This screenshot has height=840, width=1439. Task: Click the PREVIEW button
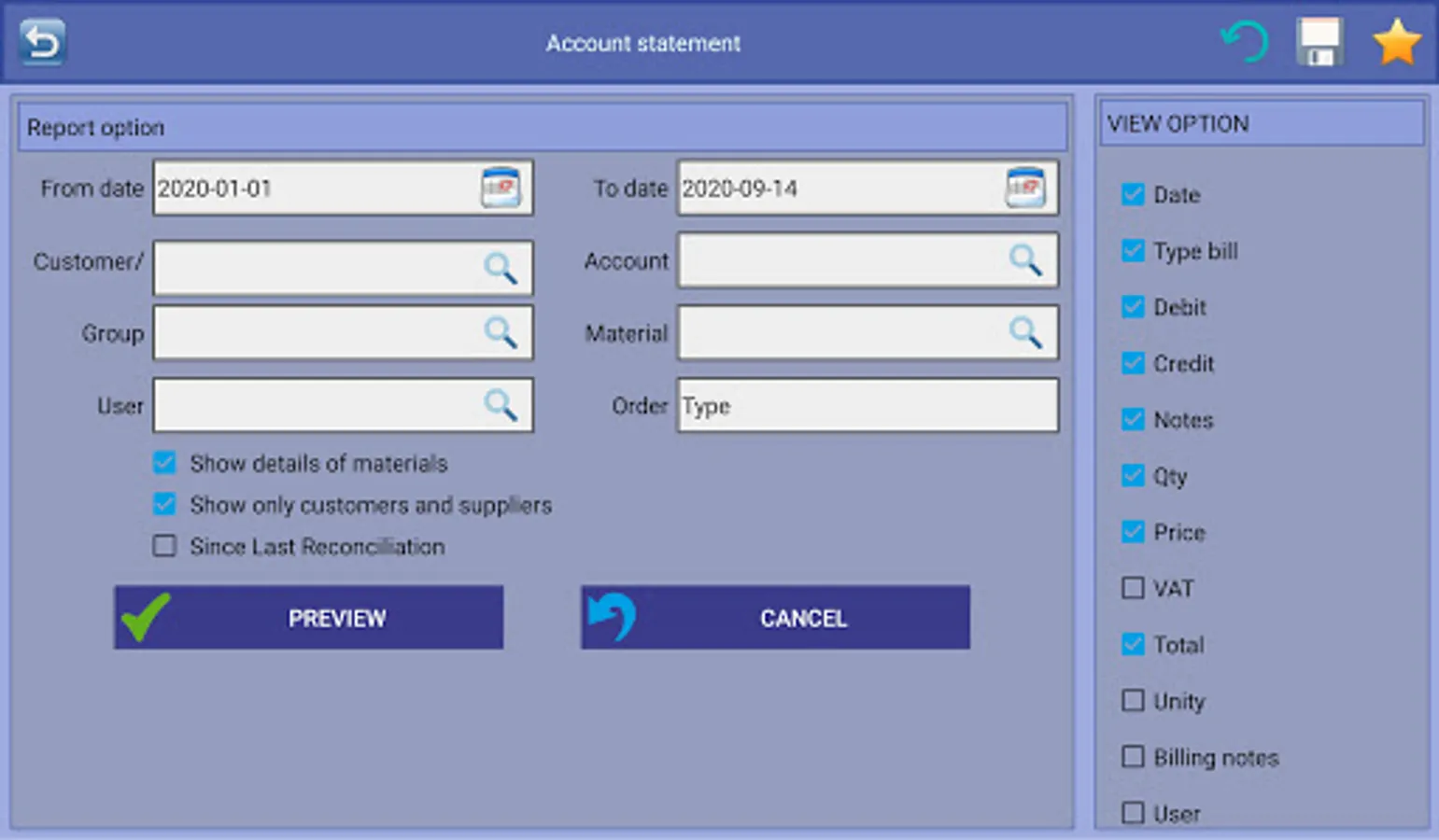[x=309, y=618]
